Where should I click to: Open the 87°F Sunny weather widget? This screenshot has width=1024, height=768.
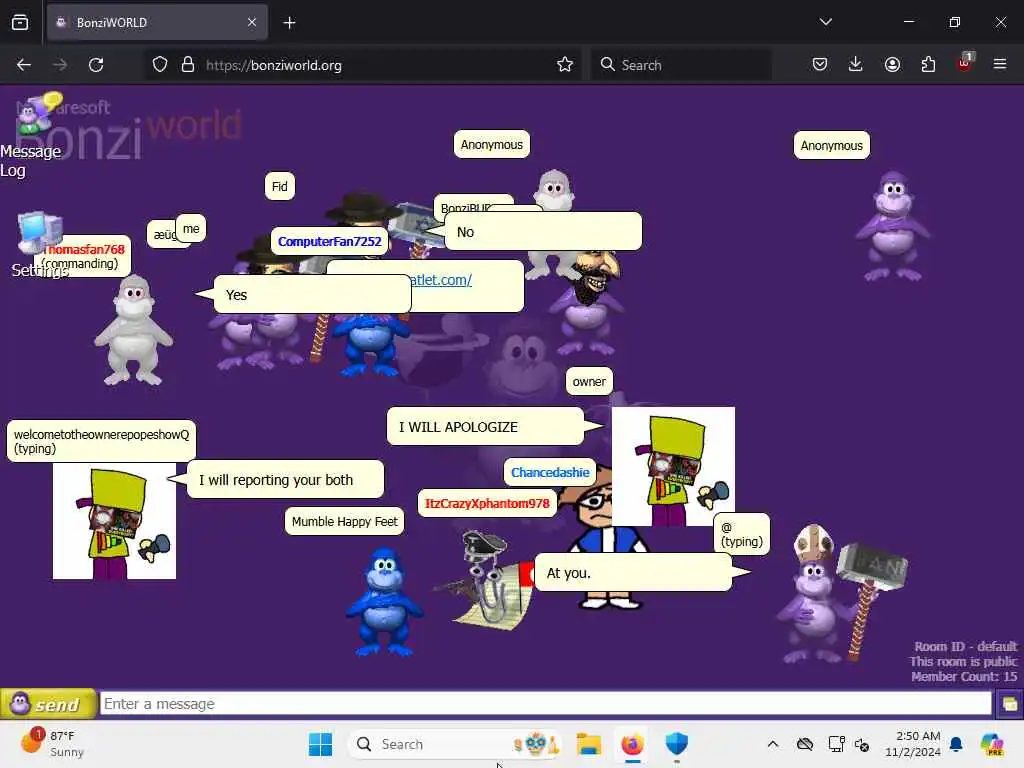(54, 744)
